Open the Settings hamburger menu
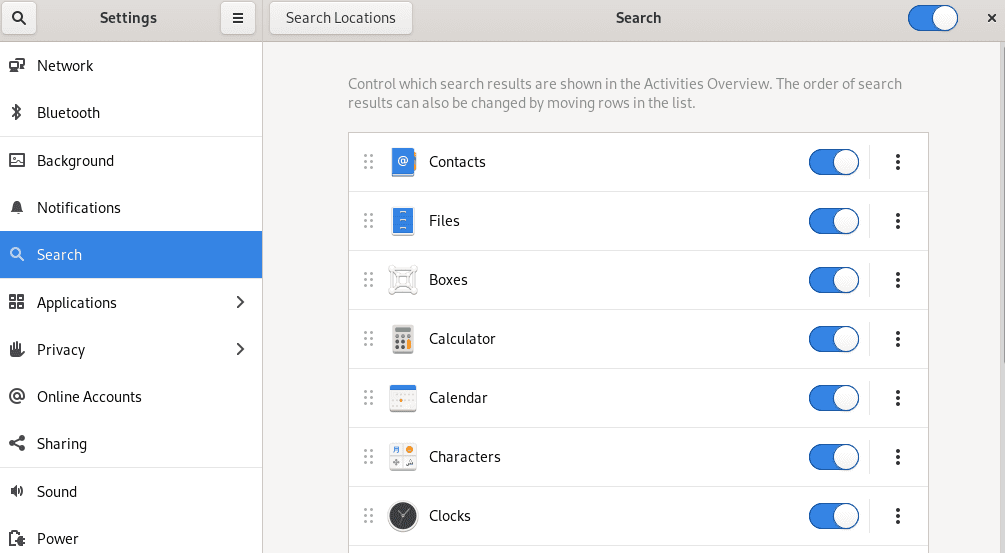 (238, 18)
